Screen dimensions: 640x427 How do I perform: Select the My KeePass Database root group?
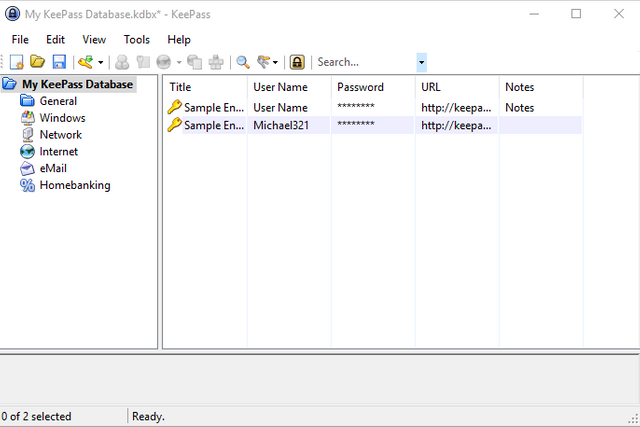[x=77, y=84]
